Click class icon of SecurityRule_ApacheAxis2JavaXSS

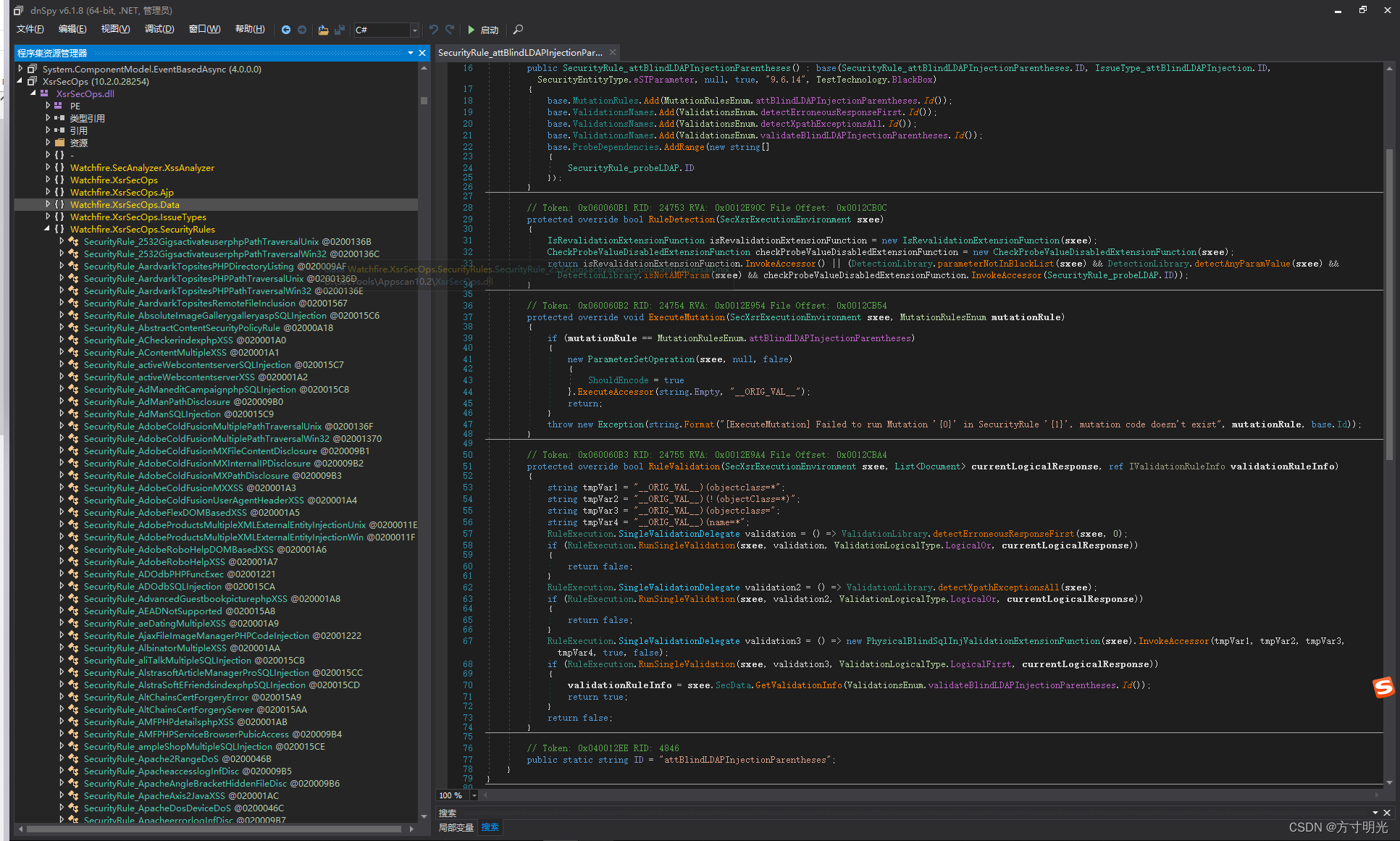tap(73, 795)
